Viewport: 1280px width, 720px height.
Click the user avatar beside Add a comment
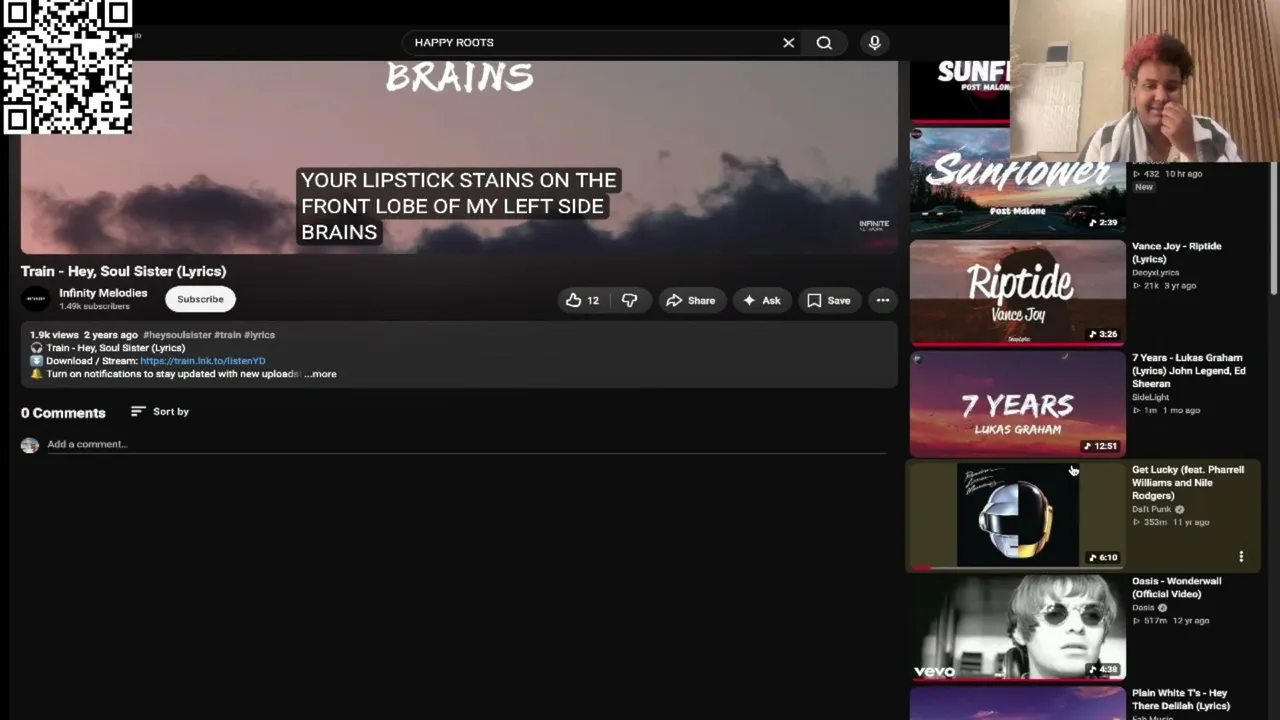click(30, 445)
